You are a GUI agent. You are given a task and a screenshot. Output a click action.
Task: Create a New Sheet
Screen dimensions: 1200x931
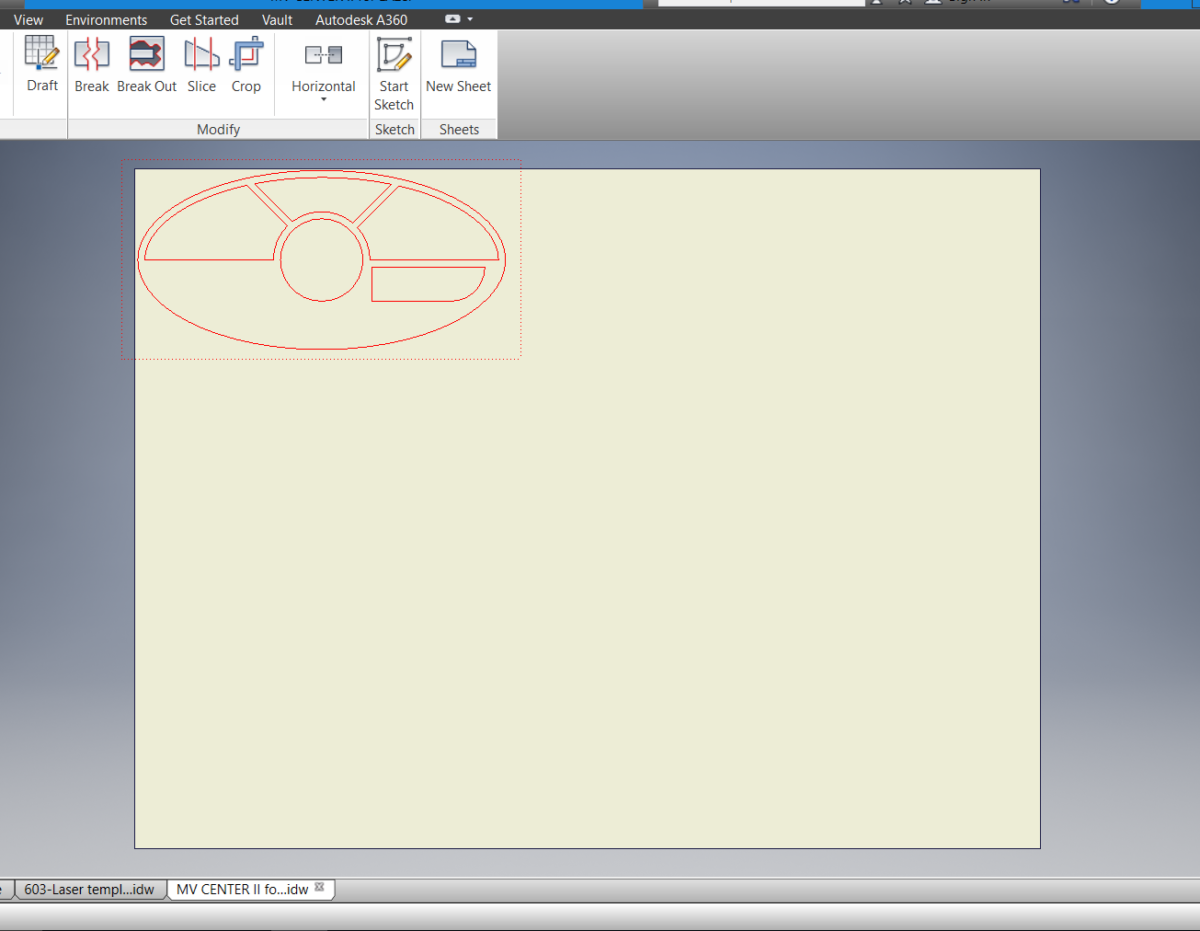coord(458,63)
